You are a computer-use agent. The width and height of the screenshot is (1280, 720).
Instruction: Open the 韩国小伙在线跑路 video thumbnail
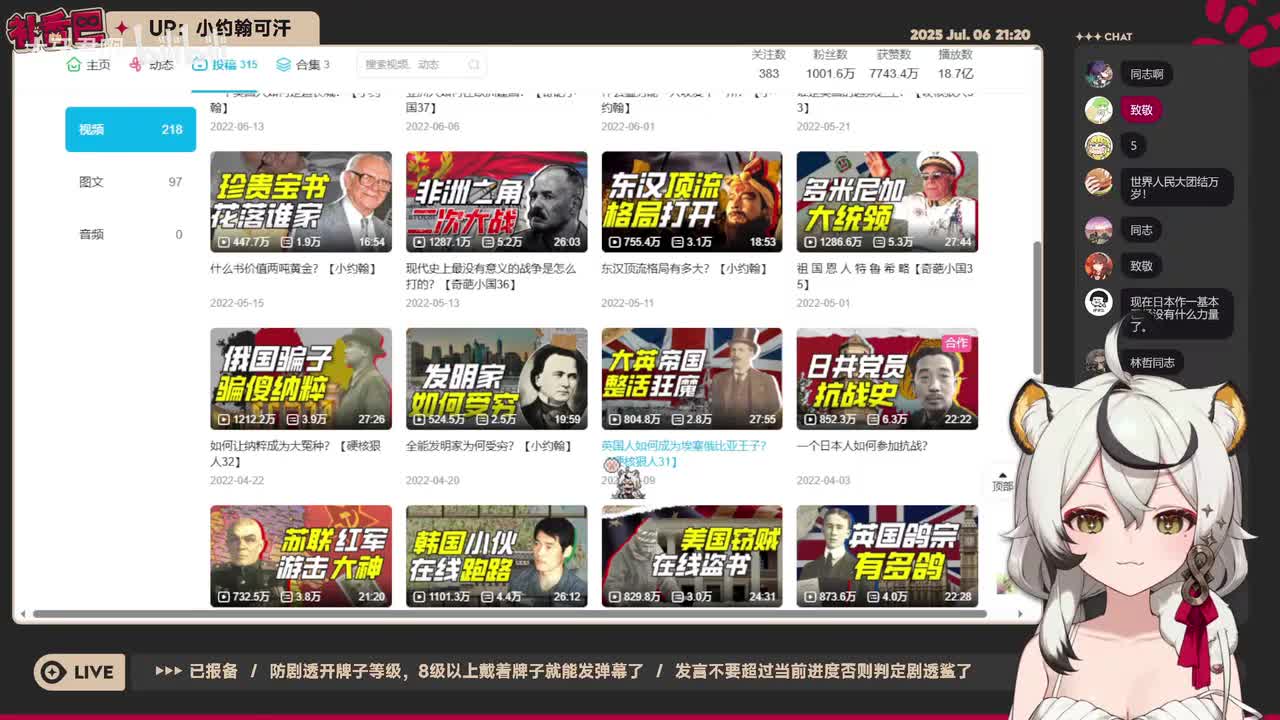coord(496,556)
